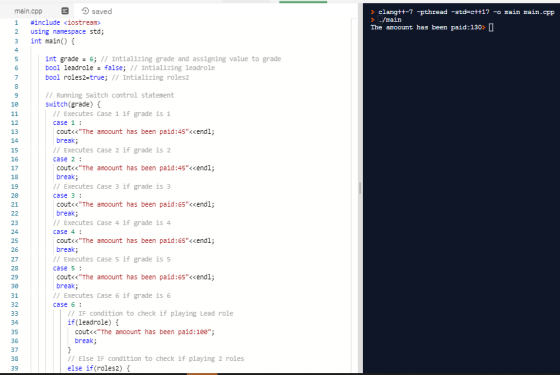The height and width of the screenshot is (375, 560).
Task: Click line number 39 in the gutter
Action: (14, 368)
